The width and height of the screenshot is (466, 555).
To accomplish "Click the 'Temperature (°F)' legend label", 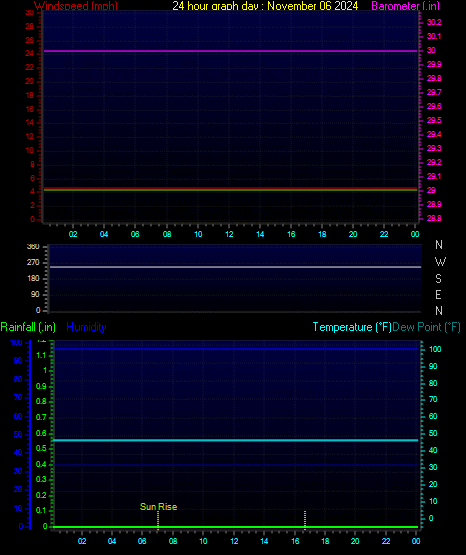I will [x=352, y=327].
